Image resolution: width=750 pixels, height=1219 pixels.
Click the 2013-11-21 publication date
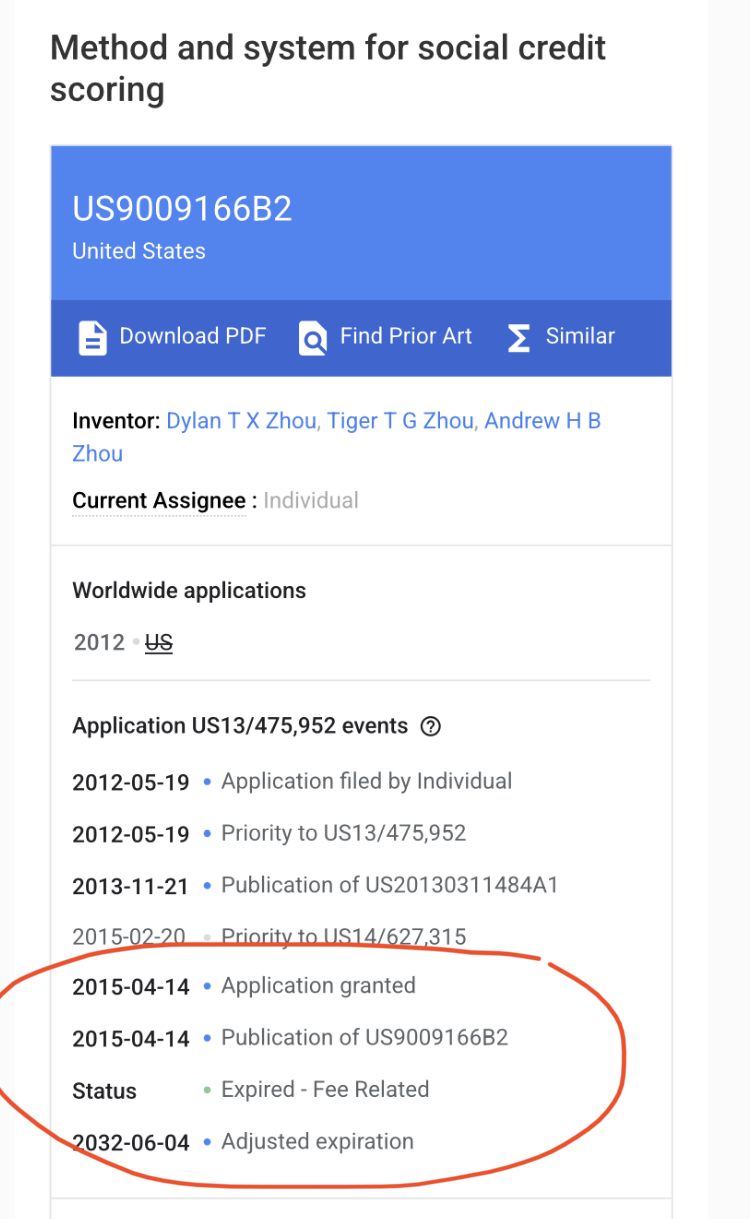point(131,886)
